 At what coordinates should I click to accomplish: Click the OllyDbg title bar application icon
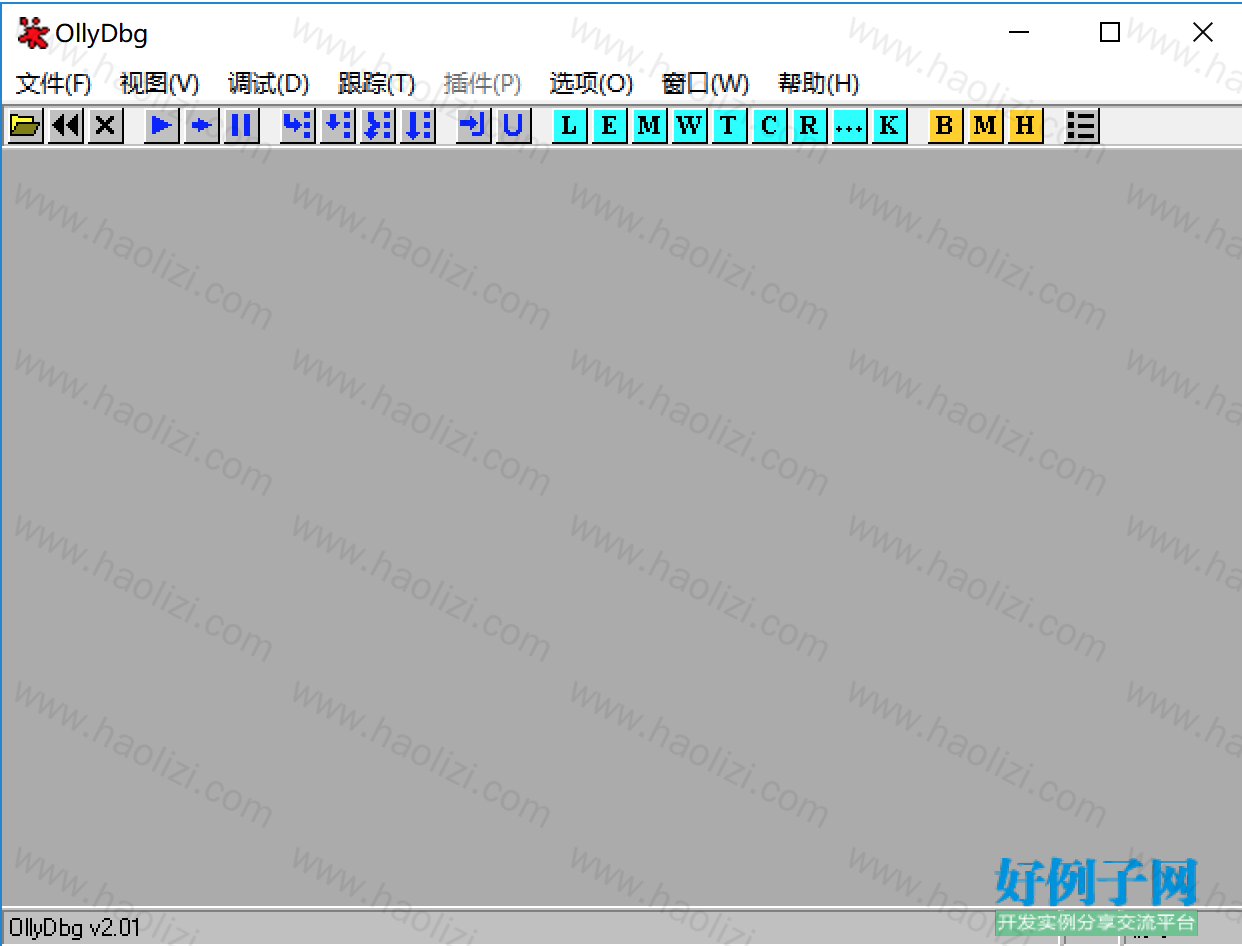33,33
